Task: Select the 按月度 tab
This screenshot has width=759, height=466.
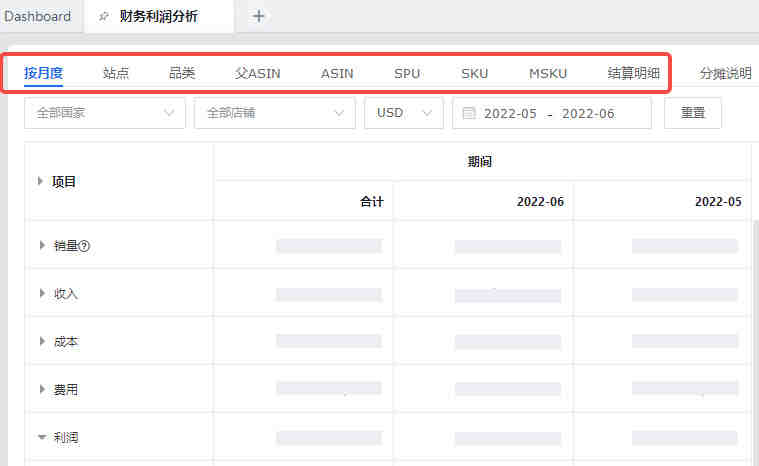Action: click(44, 73)
